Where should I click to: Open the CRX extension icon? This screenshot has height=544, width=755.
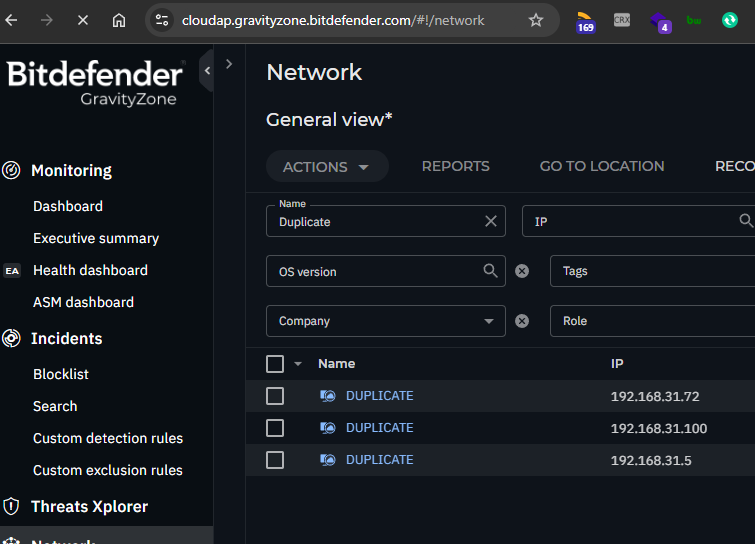tap(622, 20)
